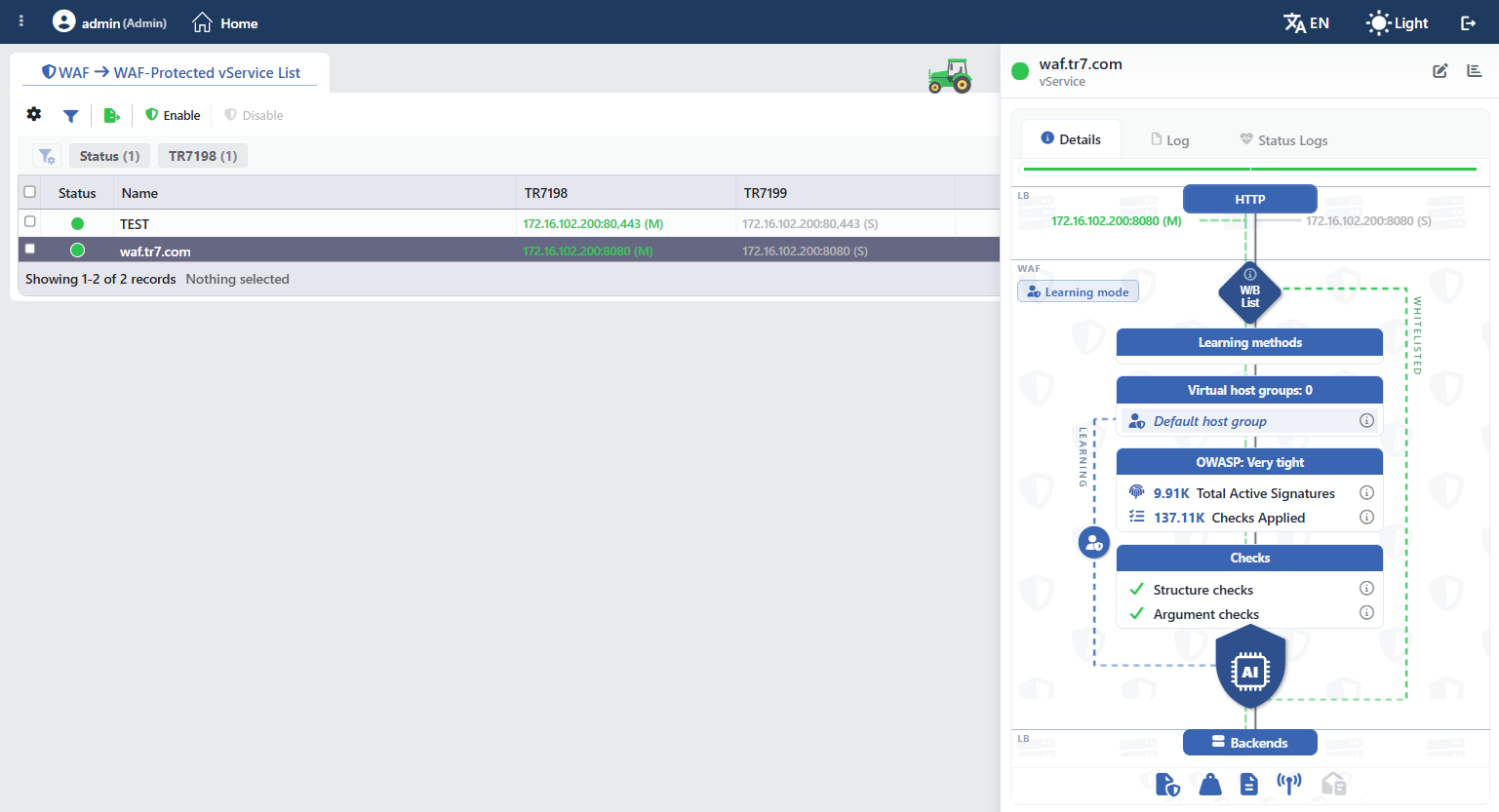The image size is (1499, 812).
Task: Select the TEST row name
Action: pyautogui.click(x=135, y=224)
